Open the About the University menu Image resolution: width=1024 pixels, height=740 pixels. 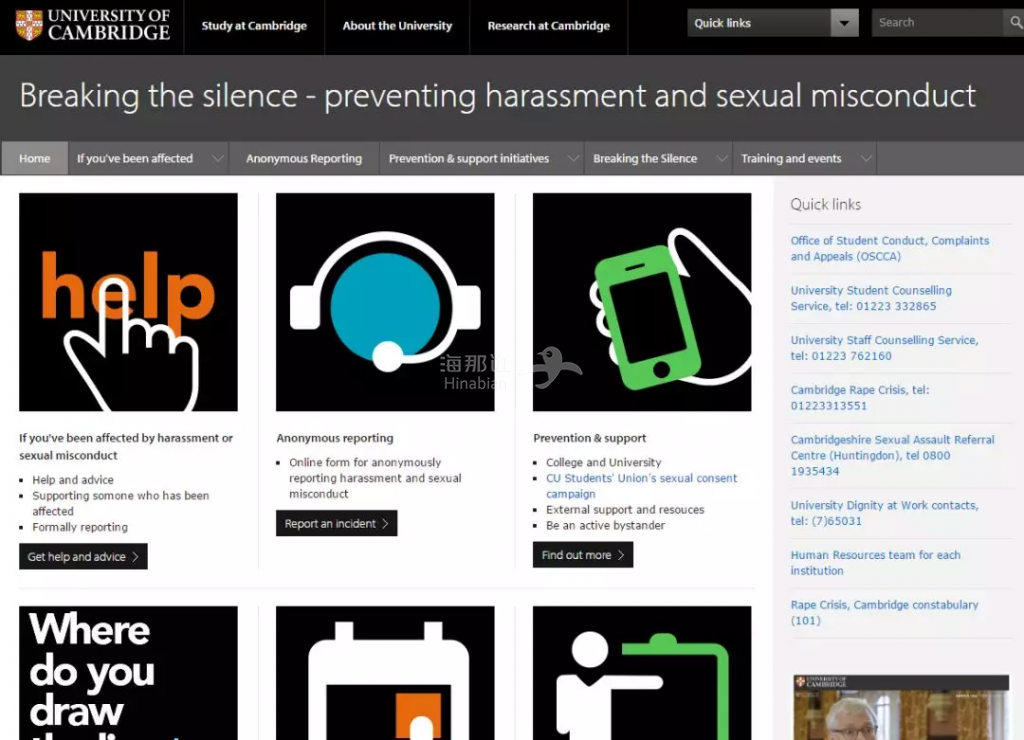coord(397,26)
